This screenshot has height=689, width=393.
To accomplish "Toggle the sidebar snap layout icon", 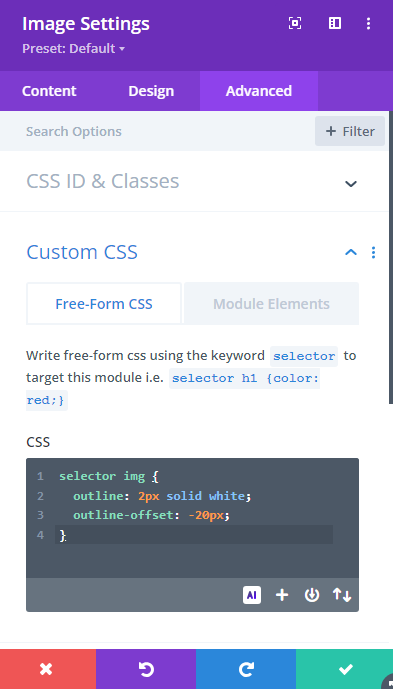I will (x=335, y=23).
